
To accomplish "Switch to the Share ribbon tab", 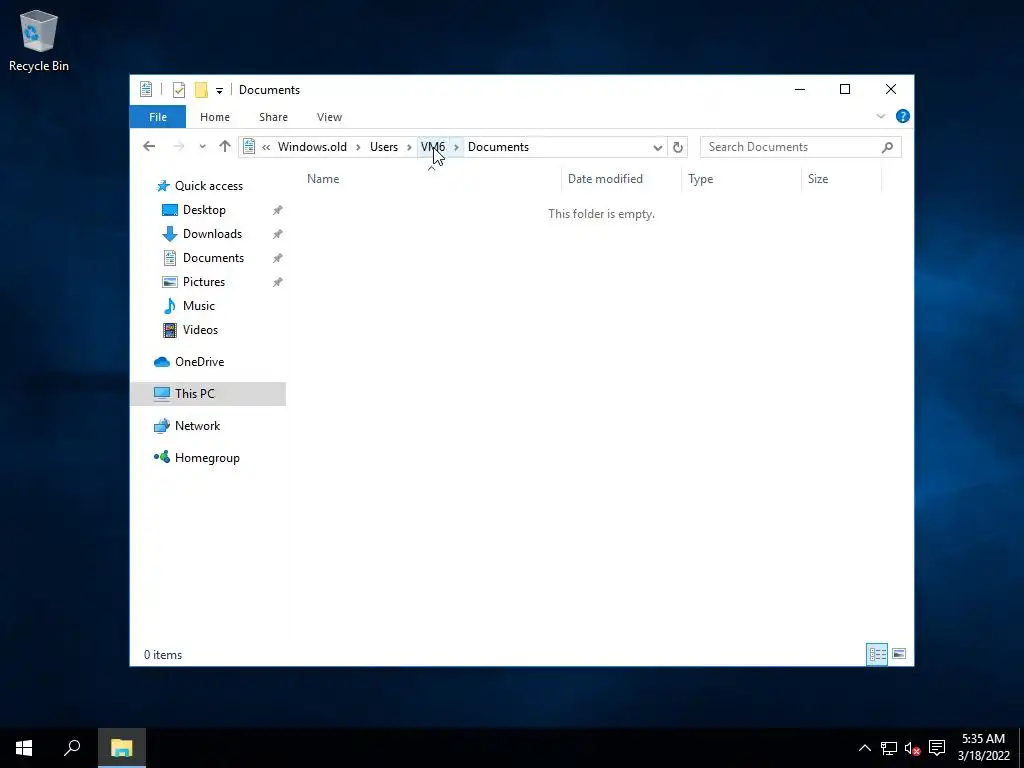I will pos(273,117).
